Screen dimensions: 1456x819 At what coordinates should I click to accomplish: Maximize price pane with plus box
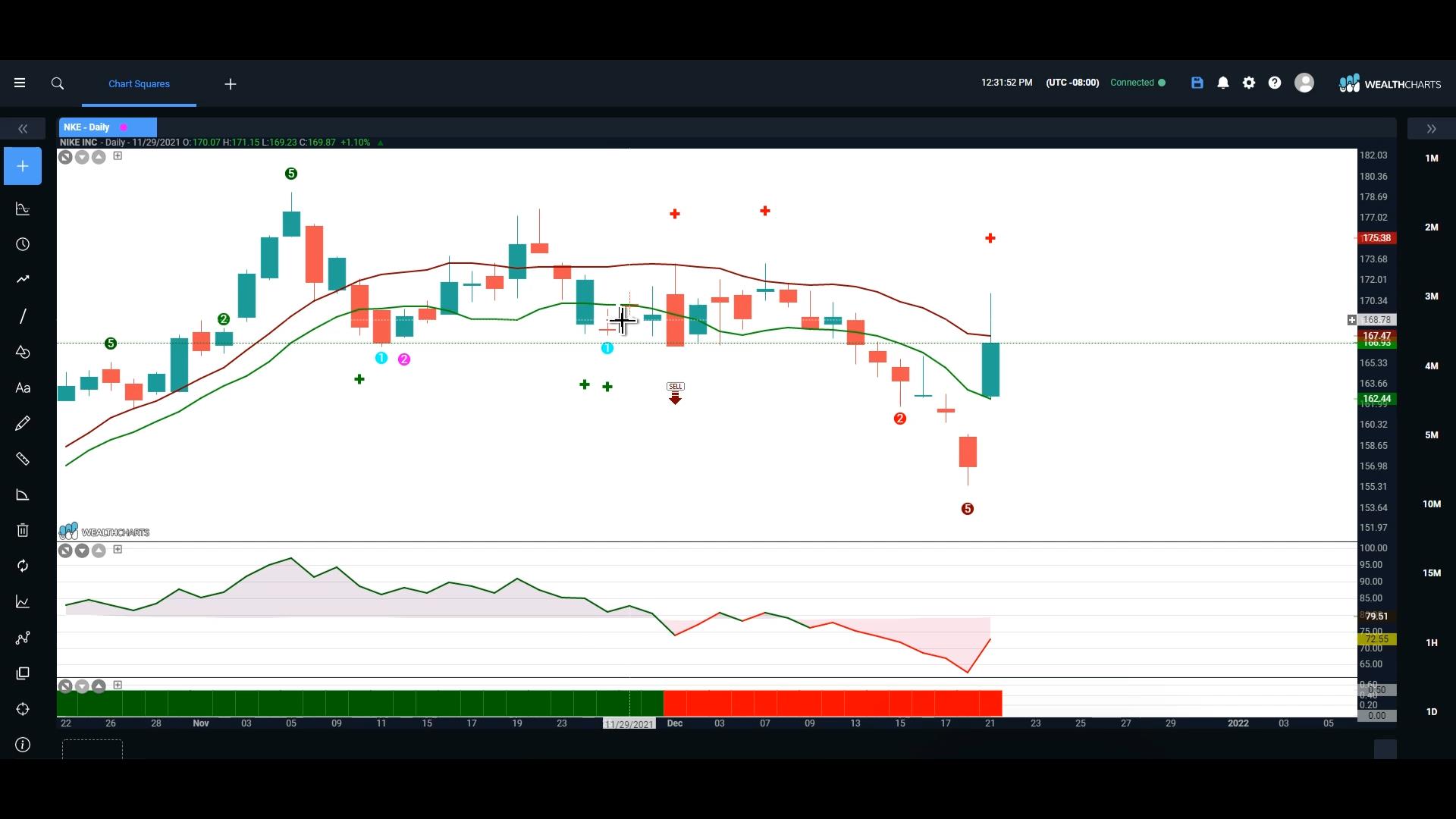[x=118, y=155]
